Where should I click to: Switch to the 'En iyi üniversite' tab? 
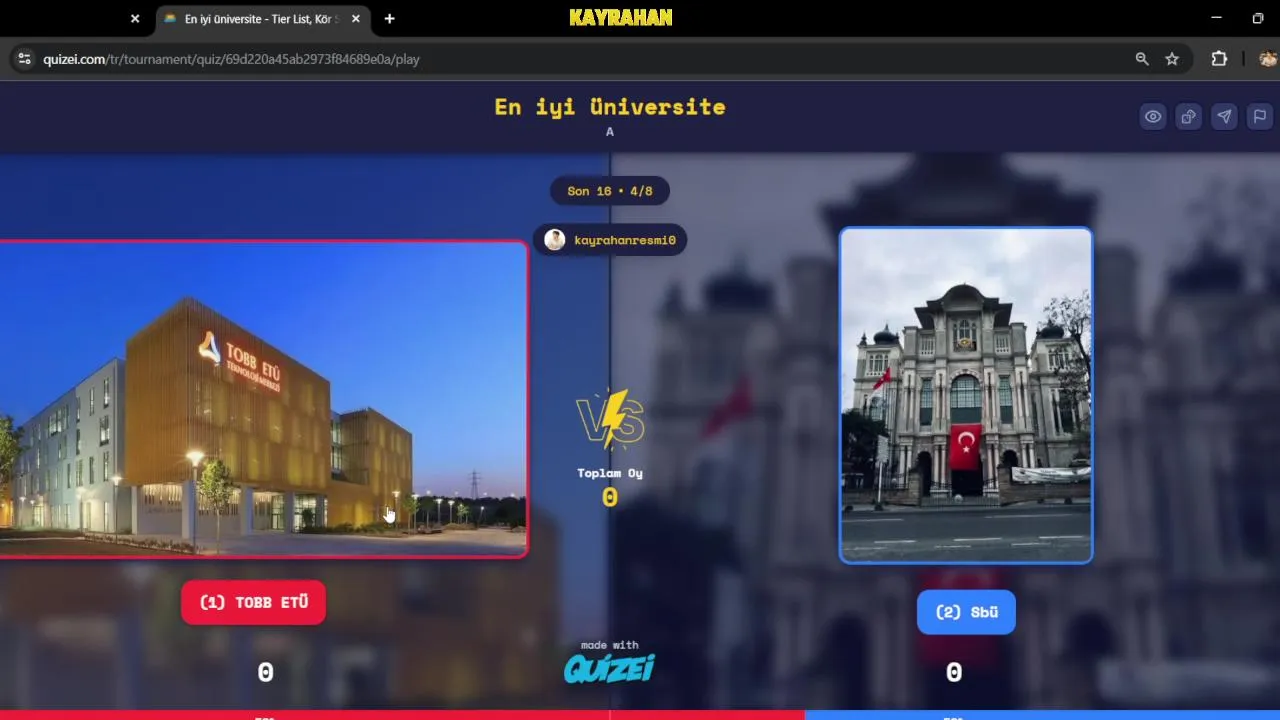[263, 19]
